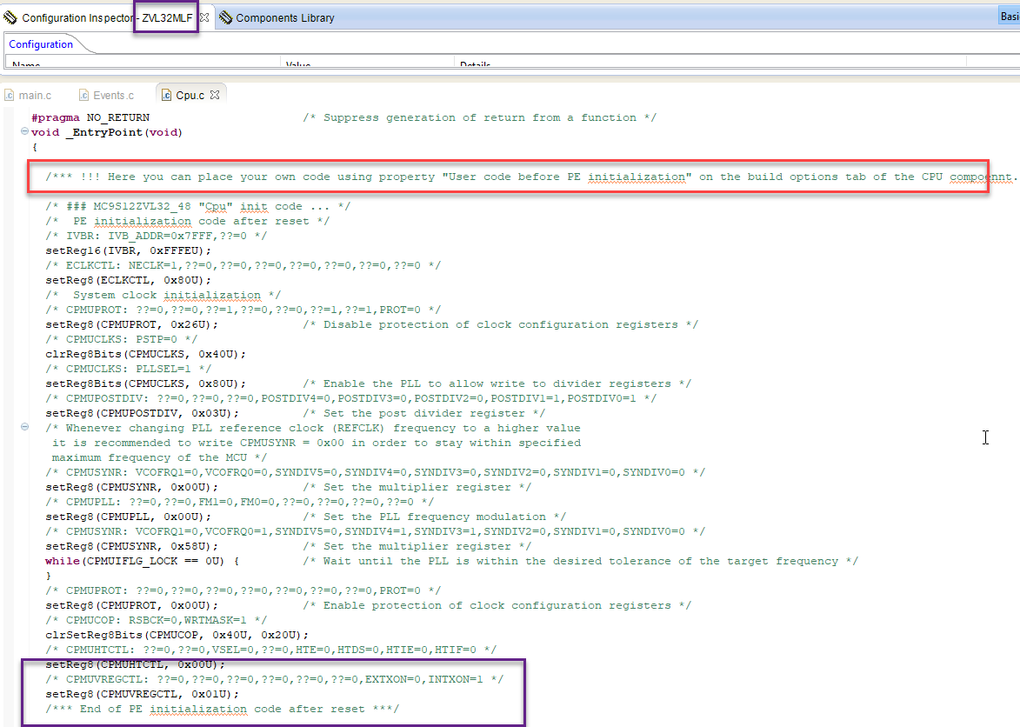The image size is (1020, 727).
Task: Click 'setReg8(CPMUSYNR, 0x58U);' statement
Action: coord(131,546)
